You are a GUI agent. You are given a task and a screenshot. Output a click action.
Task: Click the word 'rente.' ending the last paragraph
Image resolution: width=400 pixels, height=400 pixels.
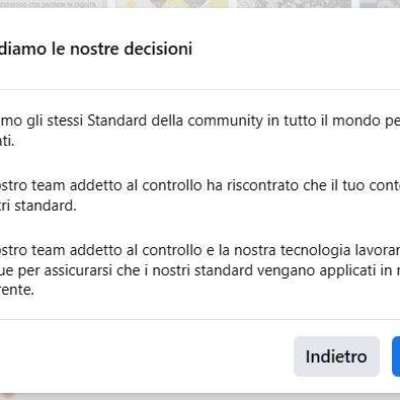coord(17,290)
